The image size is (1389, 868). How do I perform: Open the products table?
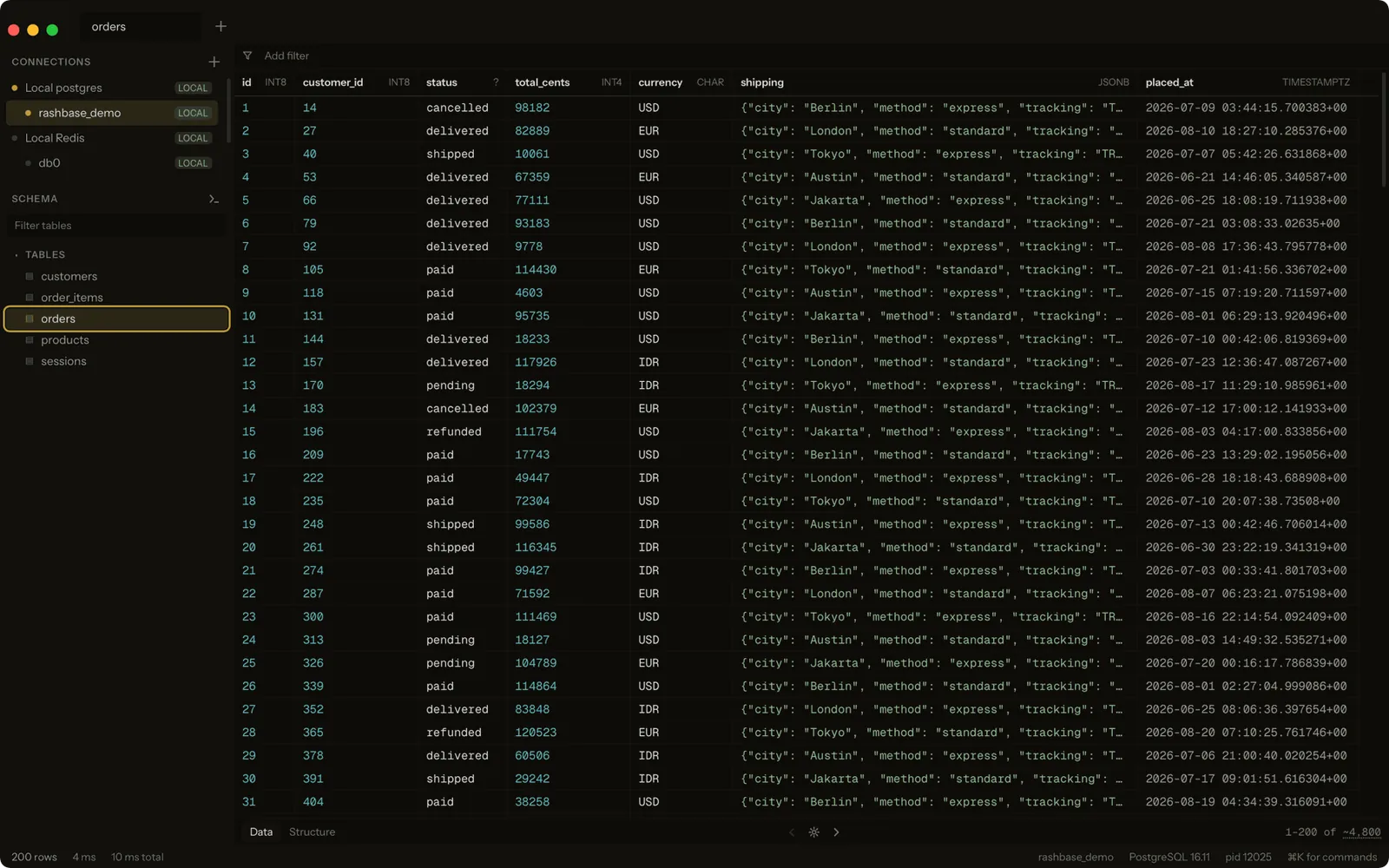pyautogui.click(x=116, y=340)
